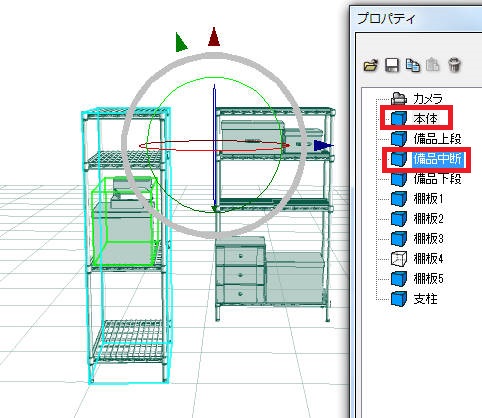Select the 棚板5 tree item
Viewport: 482px width, 418px height.
pyautogui.click(x=428, y=278)
